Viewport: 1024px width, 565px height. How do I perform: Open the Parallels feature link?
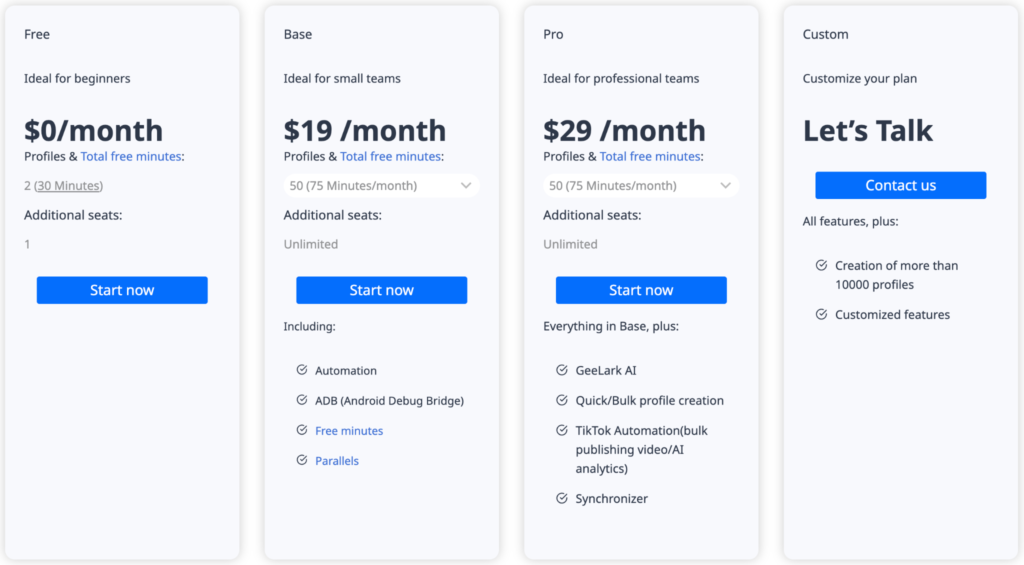tap(337, 461)
